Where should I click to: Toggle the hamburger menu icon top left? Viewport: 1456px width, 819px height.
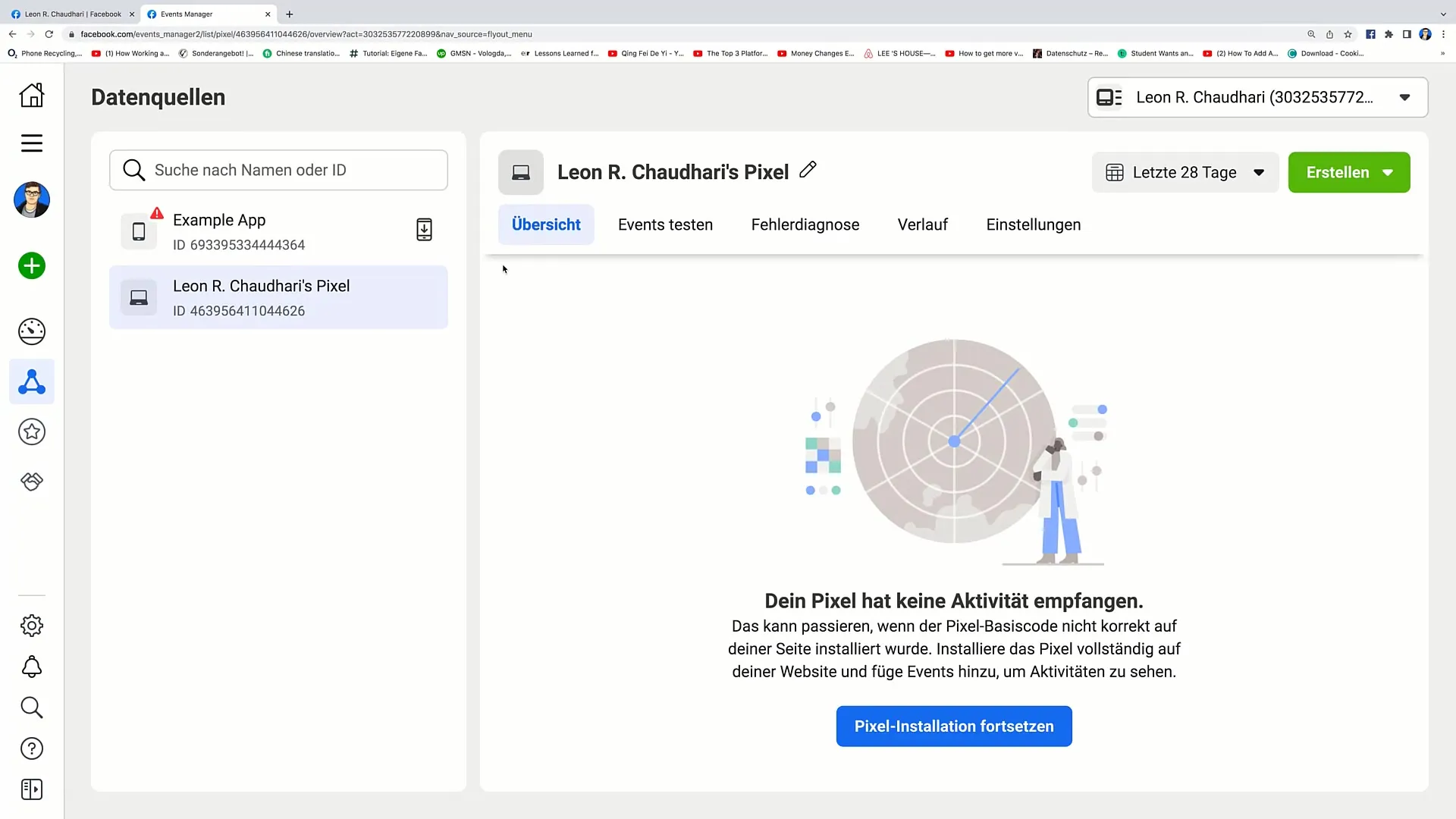click(x=32, y=143)
